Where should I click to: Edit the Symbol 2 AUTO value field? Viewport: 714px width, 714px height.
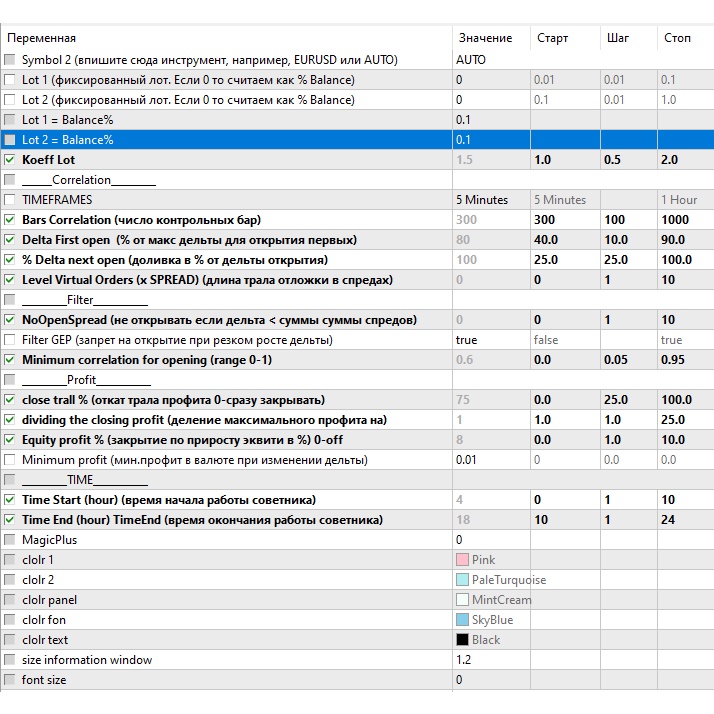[490, 60]
